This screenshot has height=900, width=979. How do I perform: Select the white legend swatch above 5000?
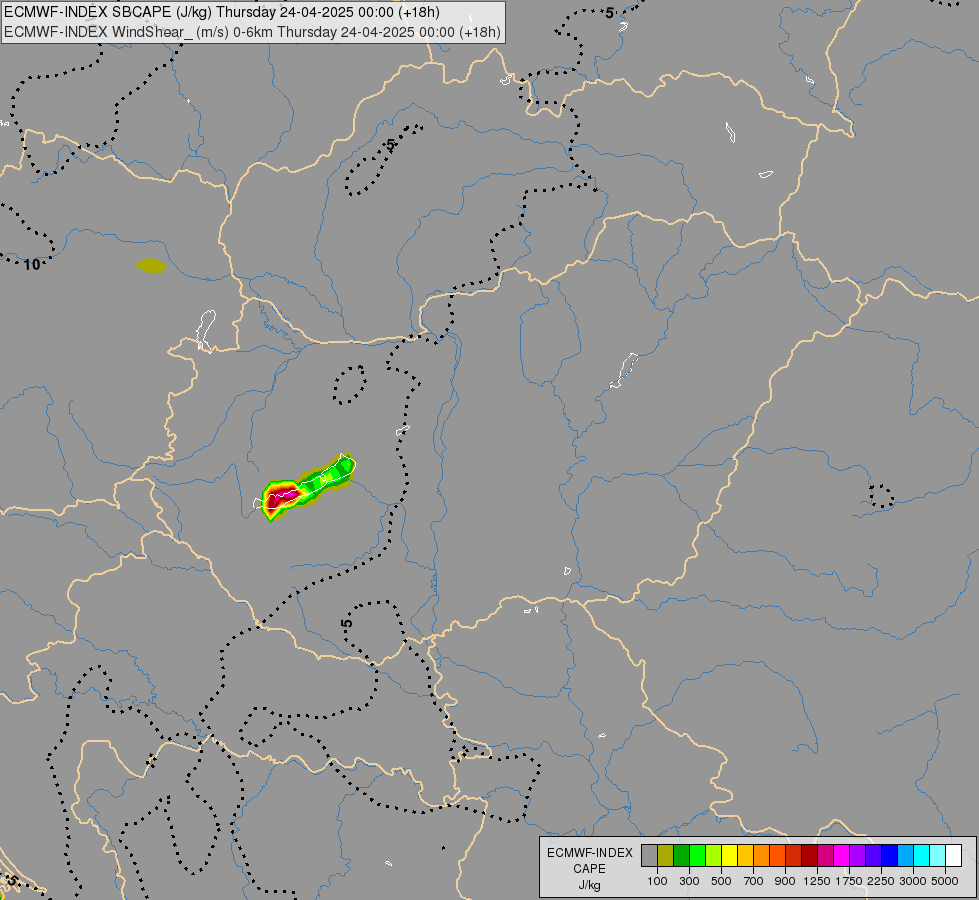pyautogui.click(x=953, y=855)
